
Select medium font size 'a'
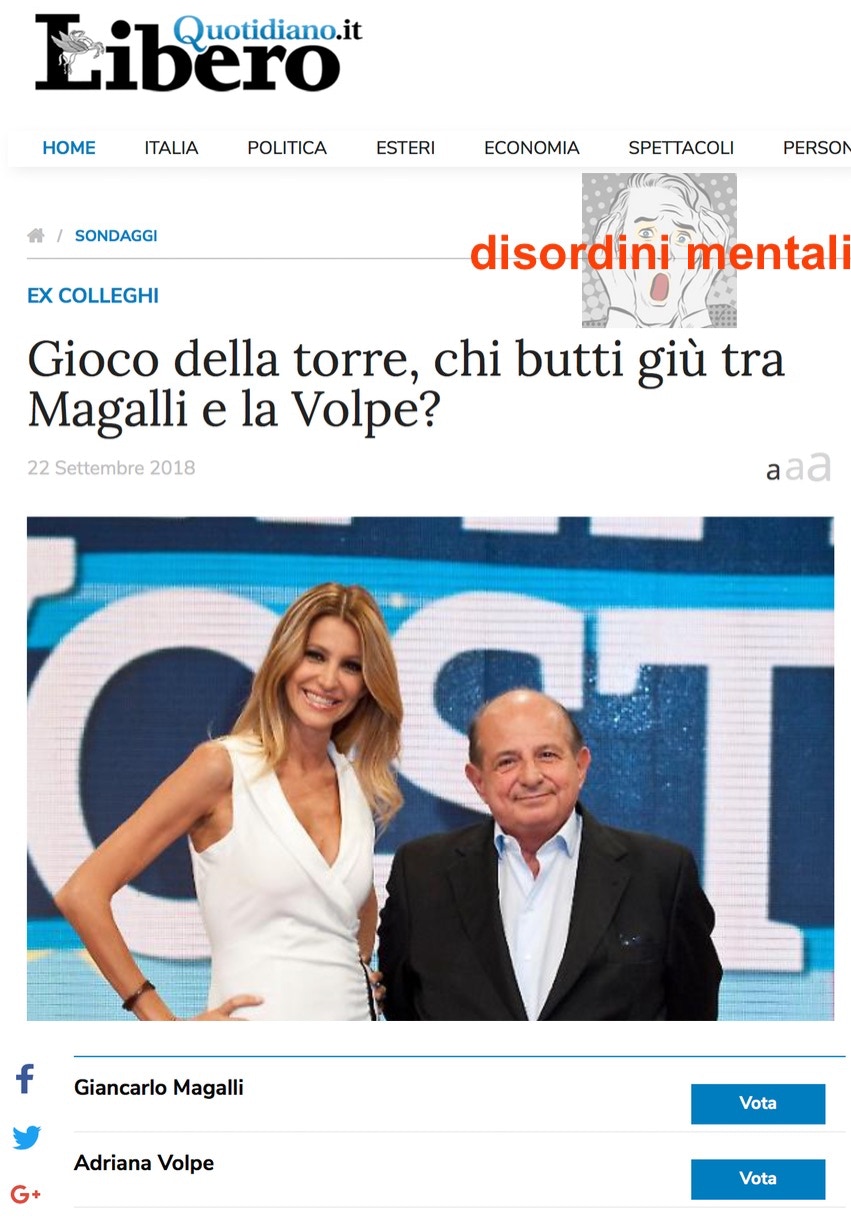coord(794,468)
